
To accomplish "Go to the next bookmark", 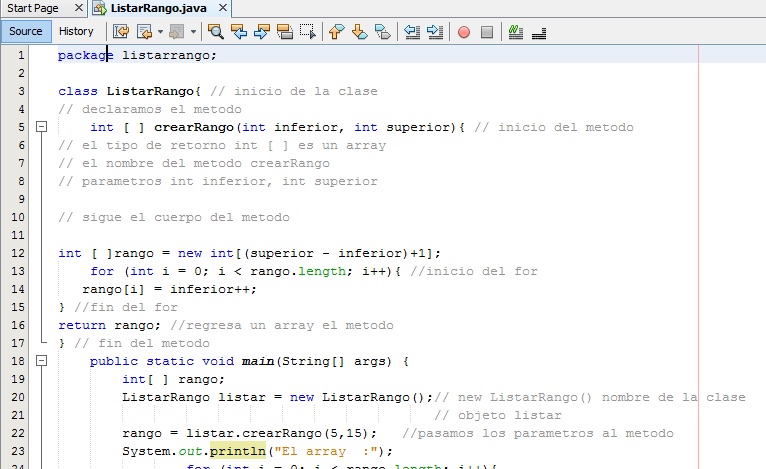I will [x=359, y=31].
